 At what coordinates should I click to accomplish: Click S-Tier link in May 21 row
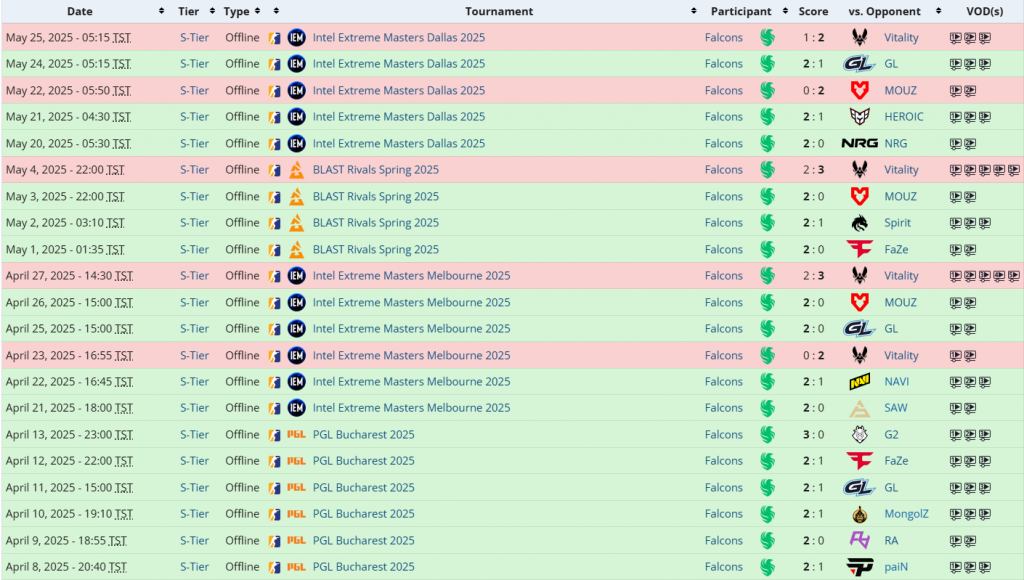[195, 116]
